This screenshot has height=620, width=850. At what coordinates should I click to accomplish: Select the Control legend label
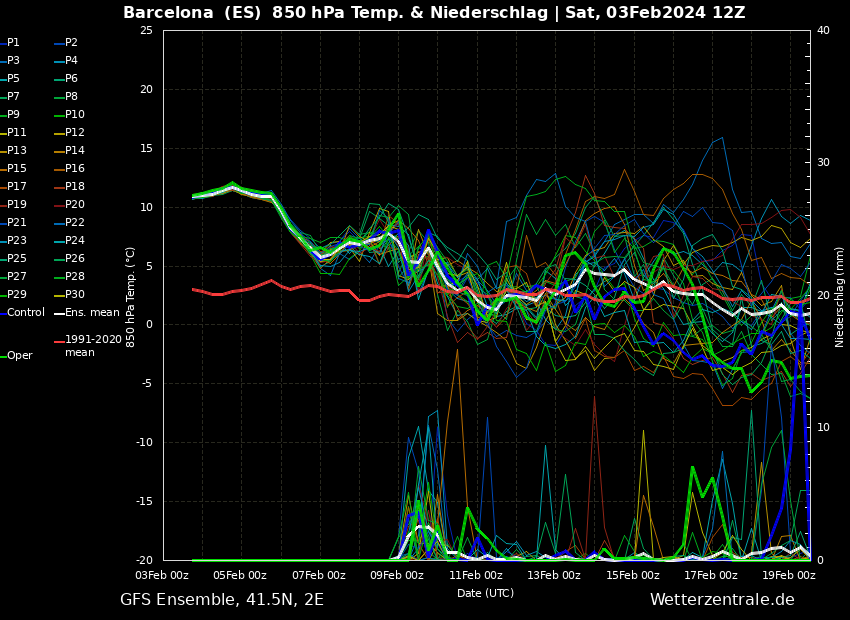[x=26, y=312]
